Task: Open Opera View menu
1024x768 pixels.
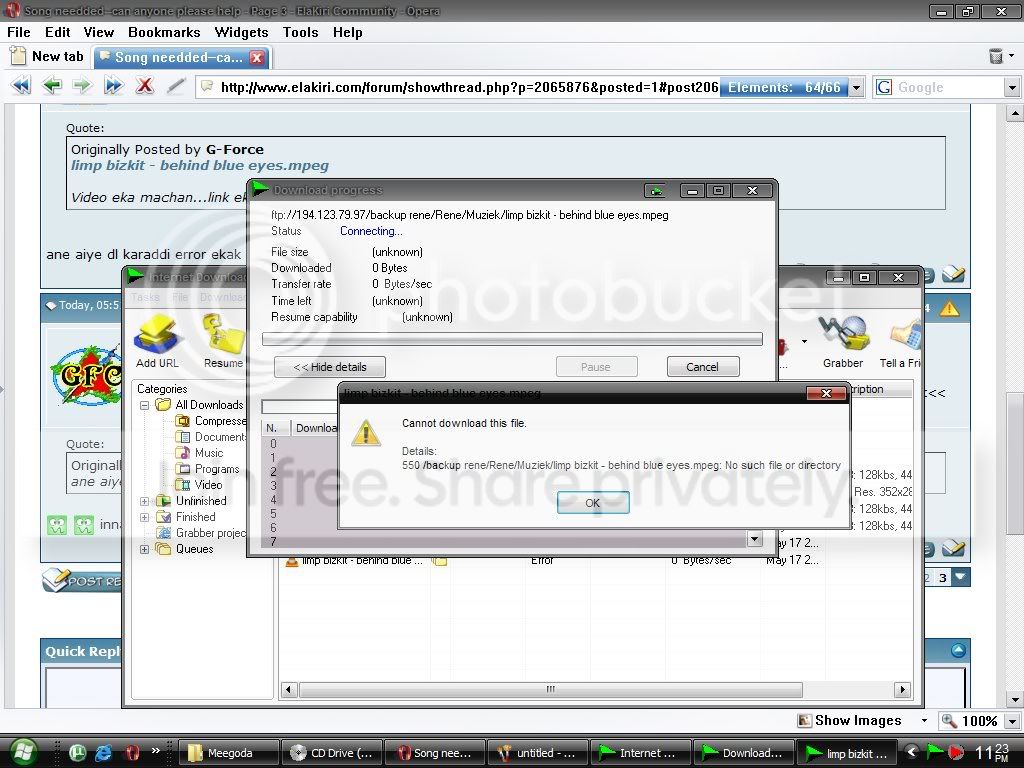Action: (99, 32)
